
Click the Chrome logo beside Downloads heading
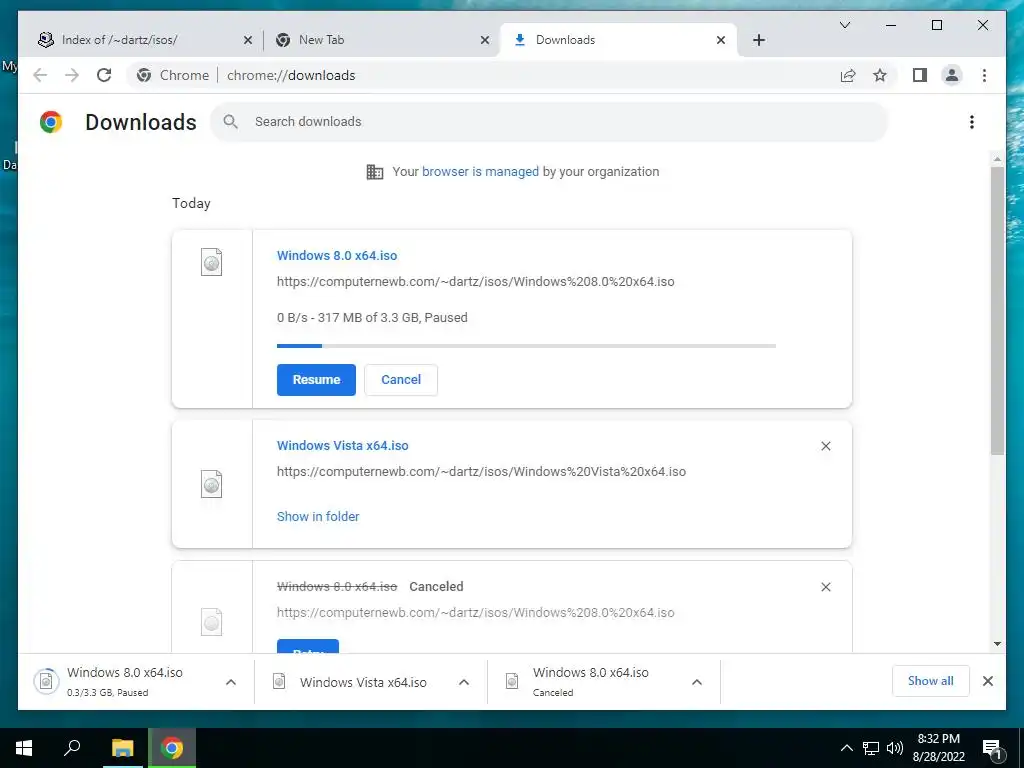[x=51, y=122]
